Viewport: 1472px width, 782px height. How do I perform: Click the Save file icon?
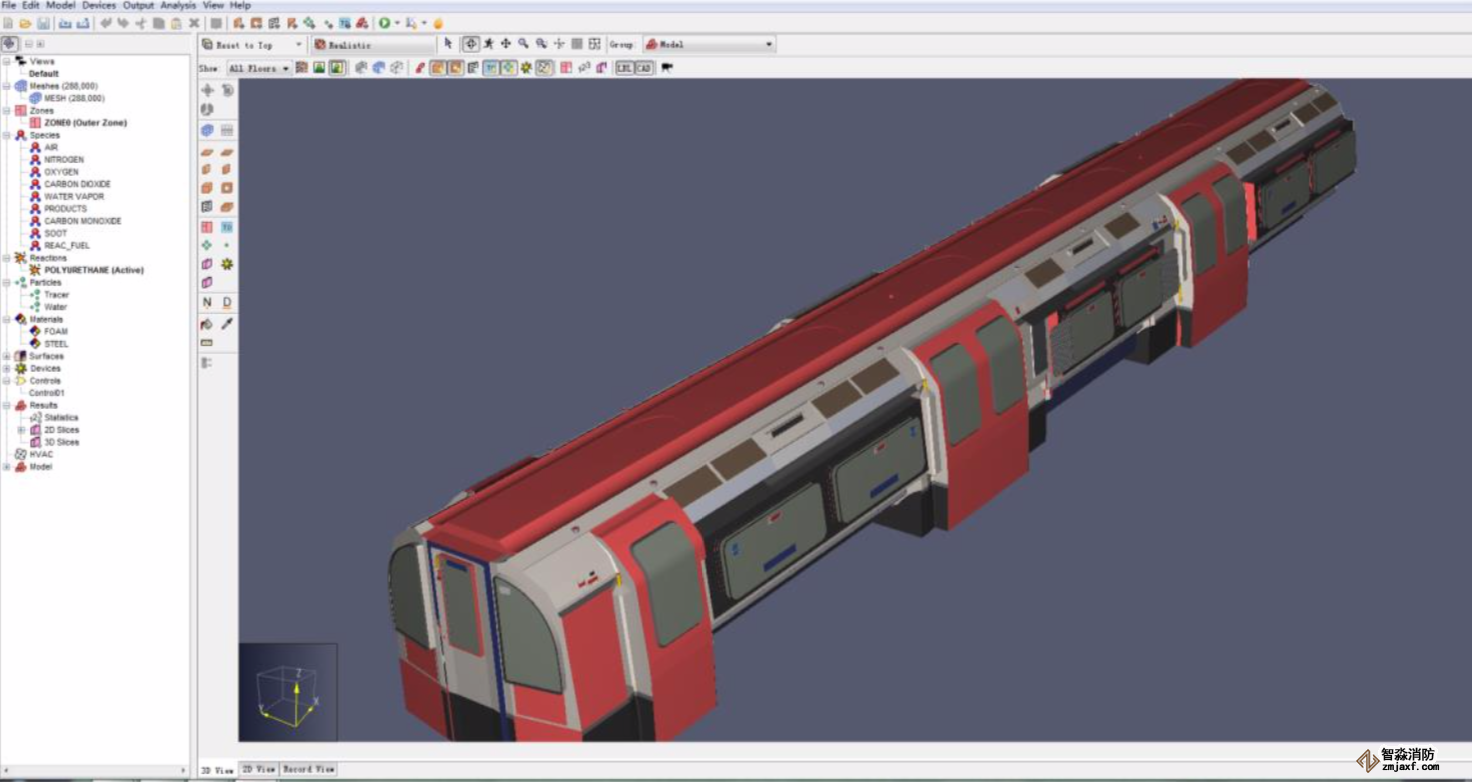pos(43,23)
